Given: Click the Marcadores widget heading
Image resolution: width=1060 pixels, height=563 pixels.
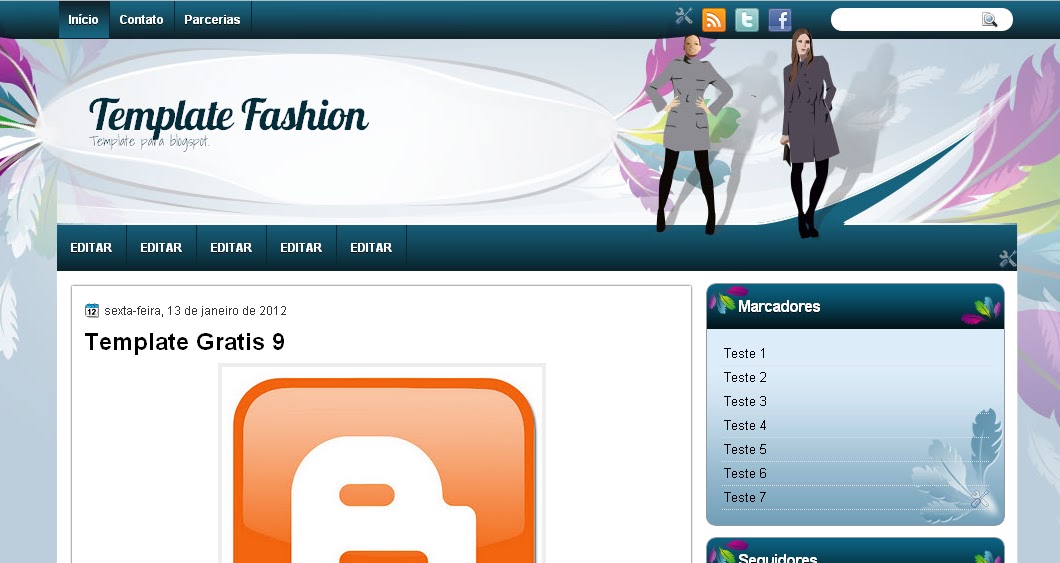Looking at the screenshot, I should pyautogui.click(x=779, y=307).
